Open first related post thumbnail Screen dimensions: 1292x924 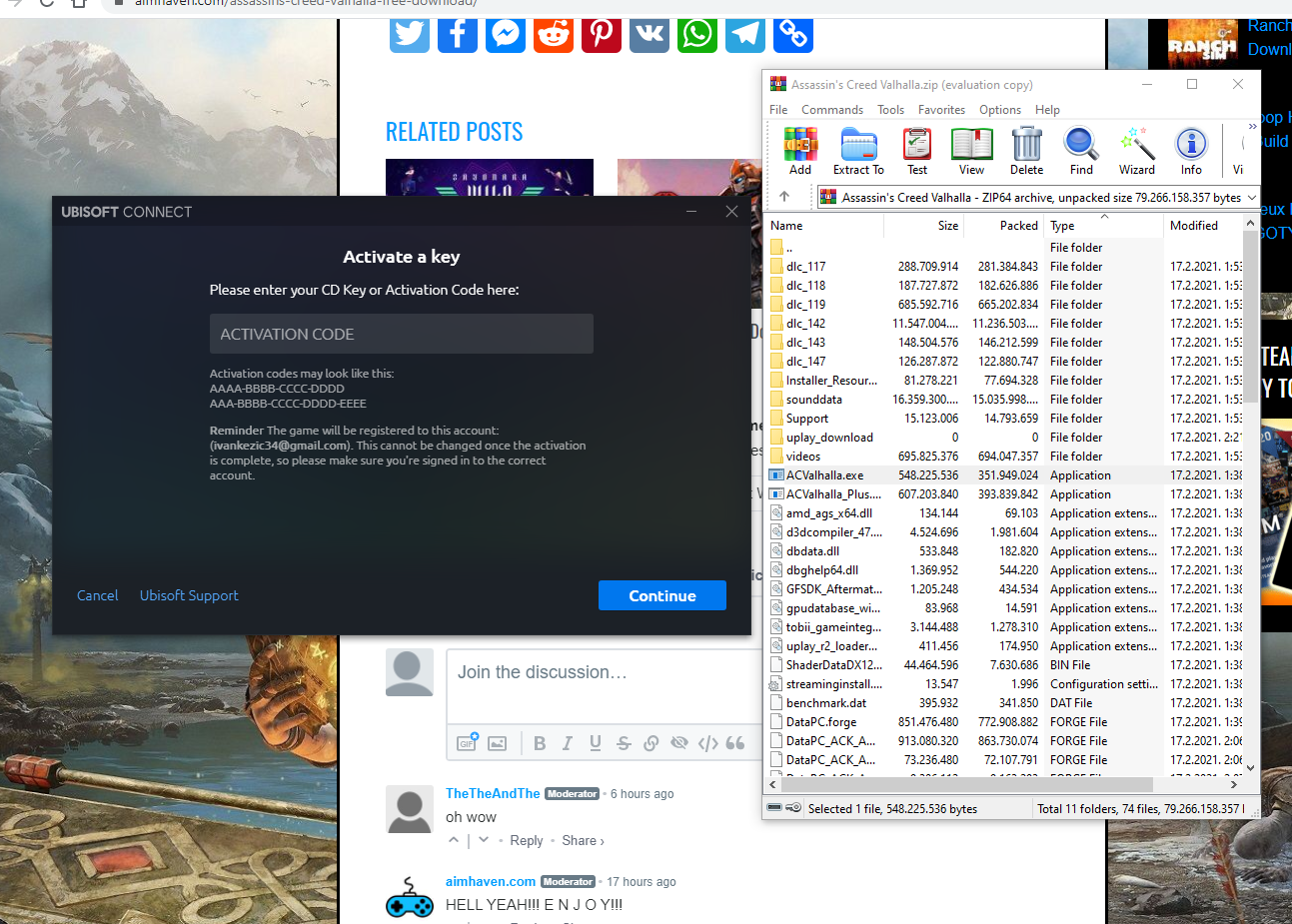click(490, 177)
